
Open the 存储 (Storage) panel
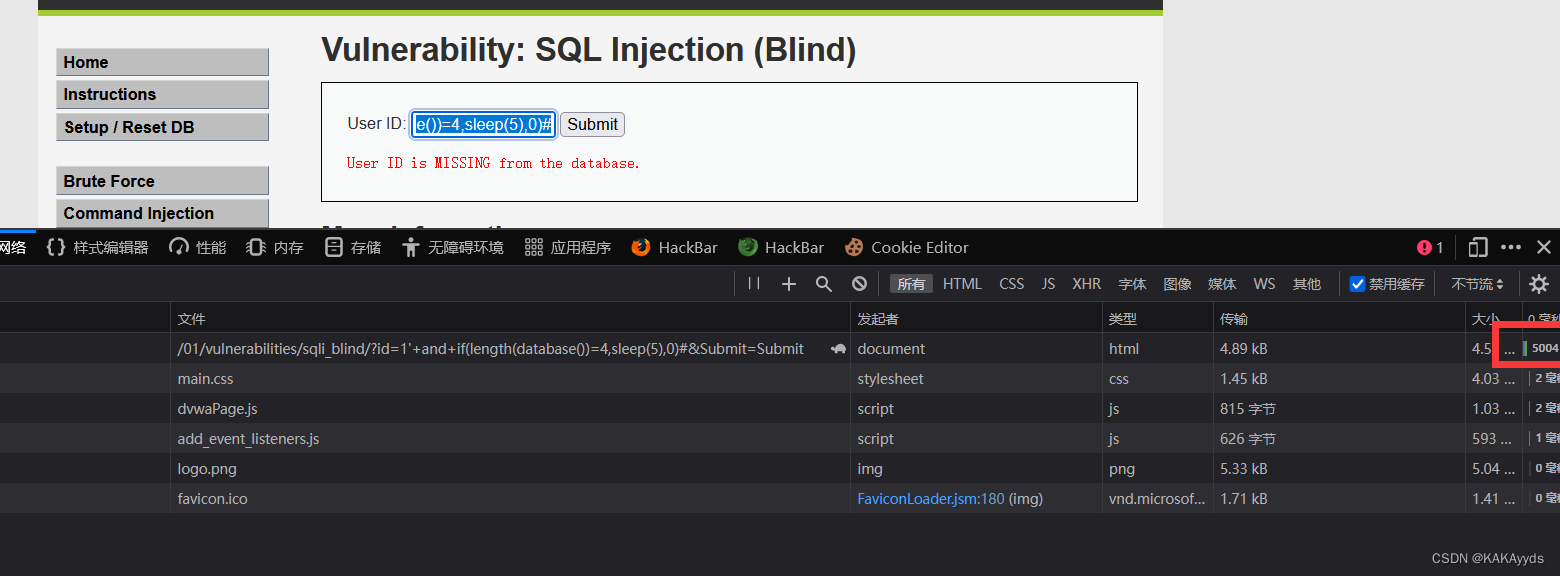pos(352,247)
